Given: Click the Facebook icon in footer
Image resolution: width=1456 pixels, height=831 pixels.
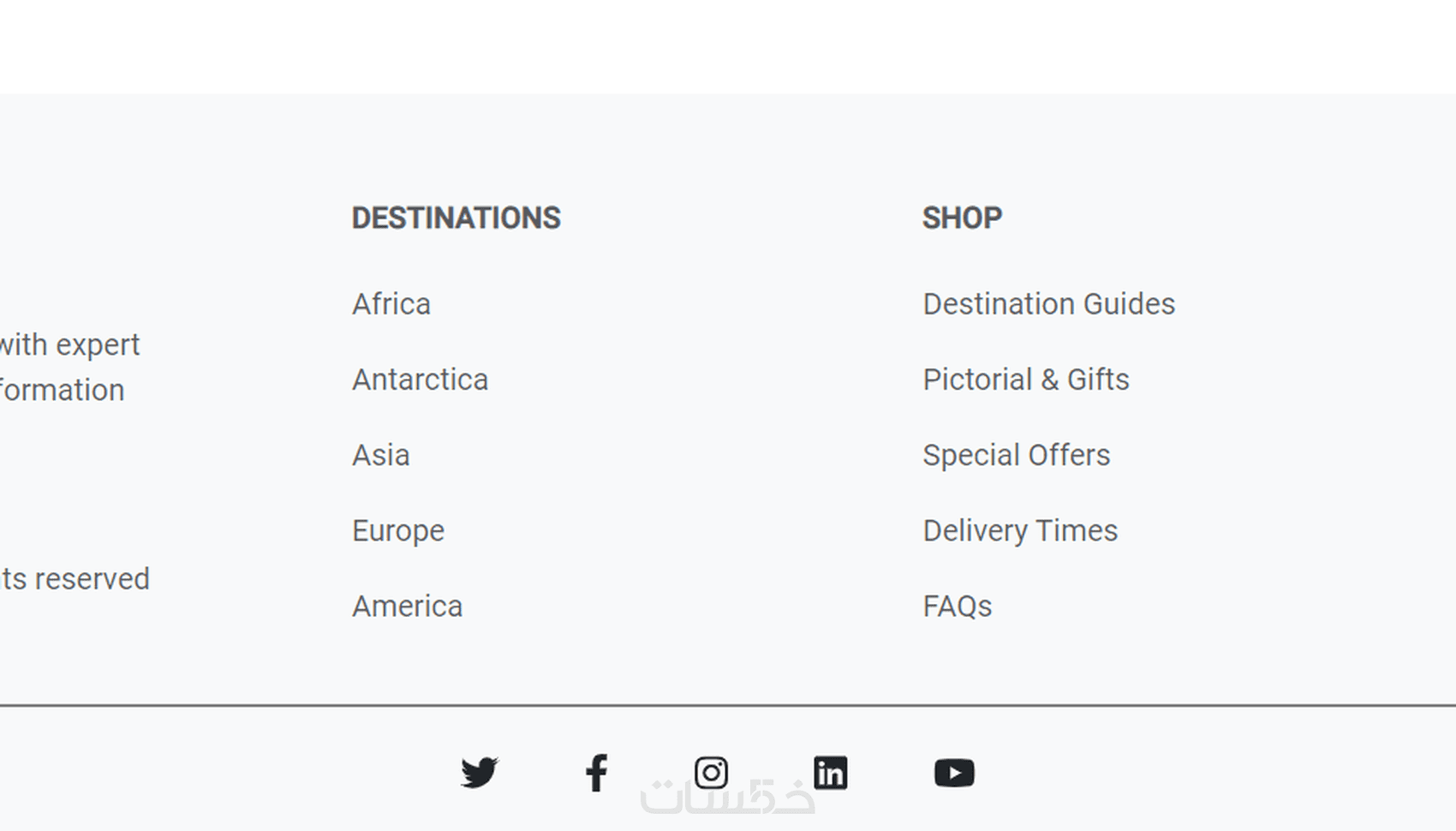Looking at the screenshot, I should [597, 773].
